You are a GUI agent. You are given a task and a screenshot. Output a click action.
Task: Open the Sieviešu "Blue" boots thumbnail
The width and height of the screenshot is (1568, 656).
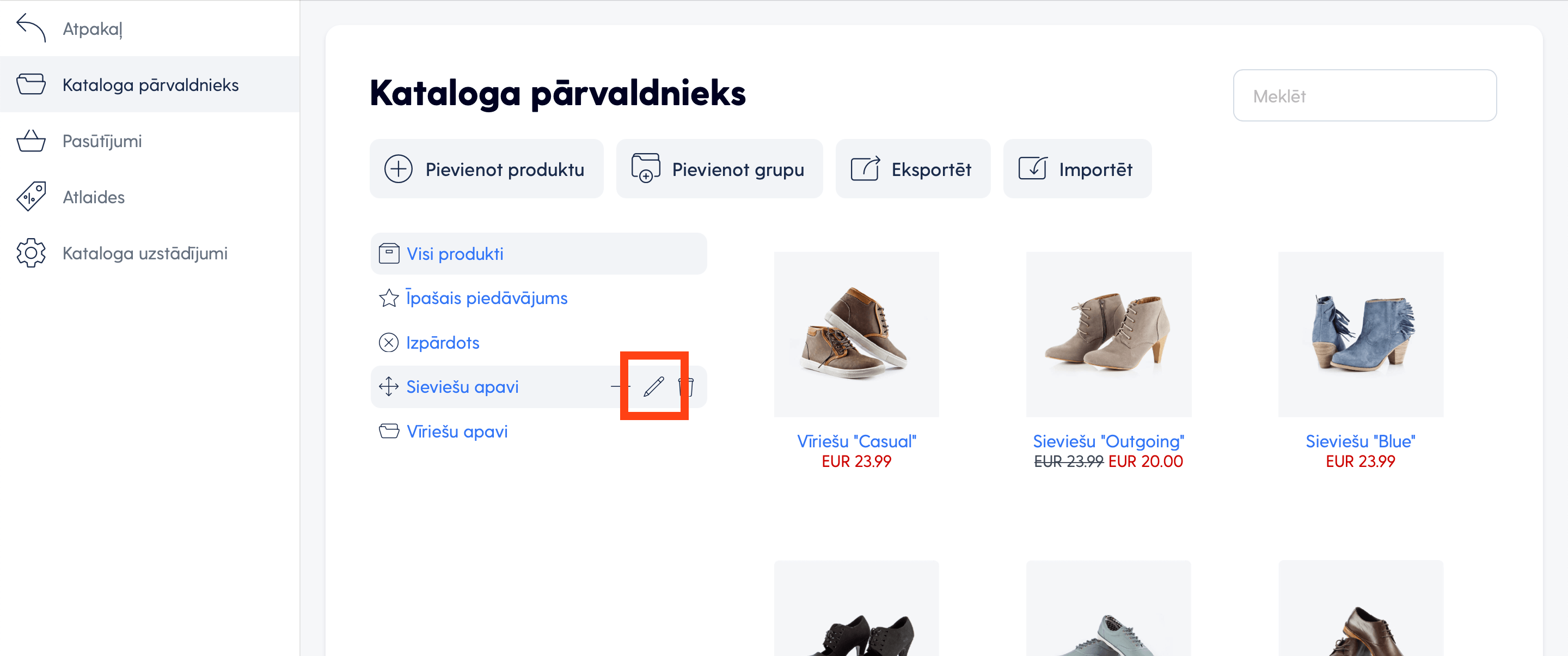pos(1361,335)
